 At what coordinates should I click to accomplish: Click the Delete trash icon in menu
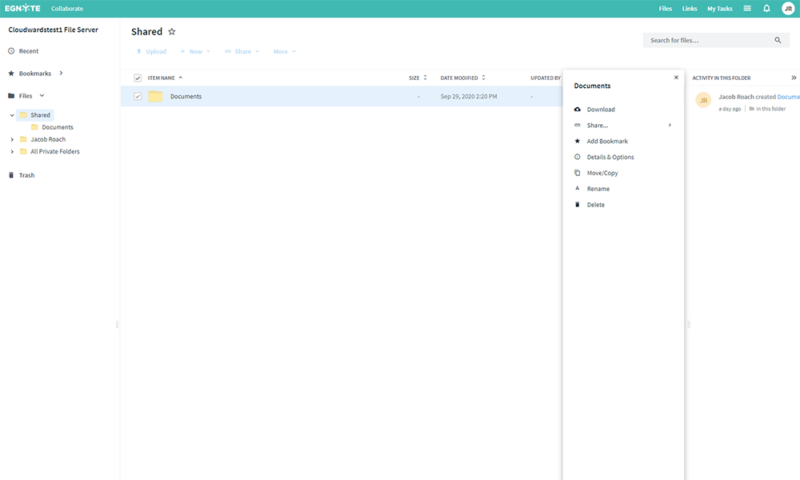point(577,205)
